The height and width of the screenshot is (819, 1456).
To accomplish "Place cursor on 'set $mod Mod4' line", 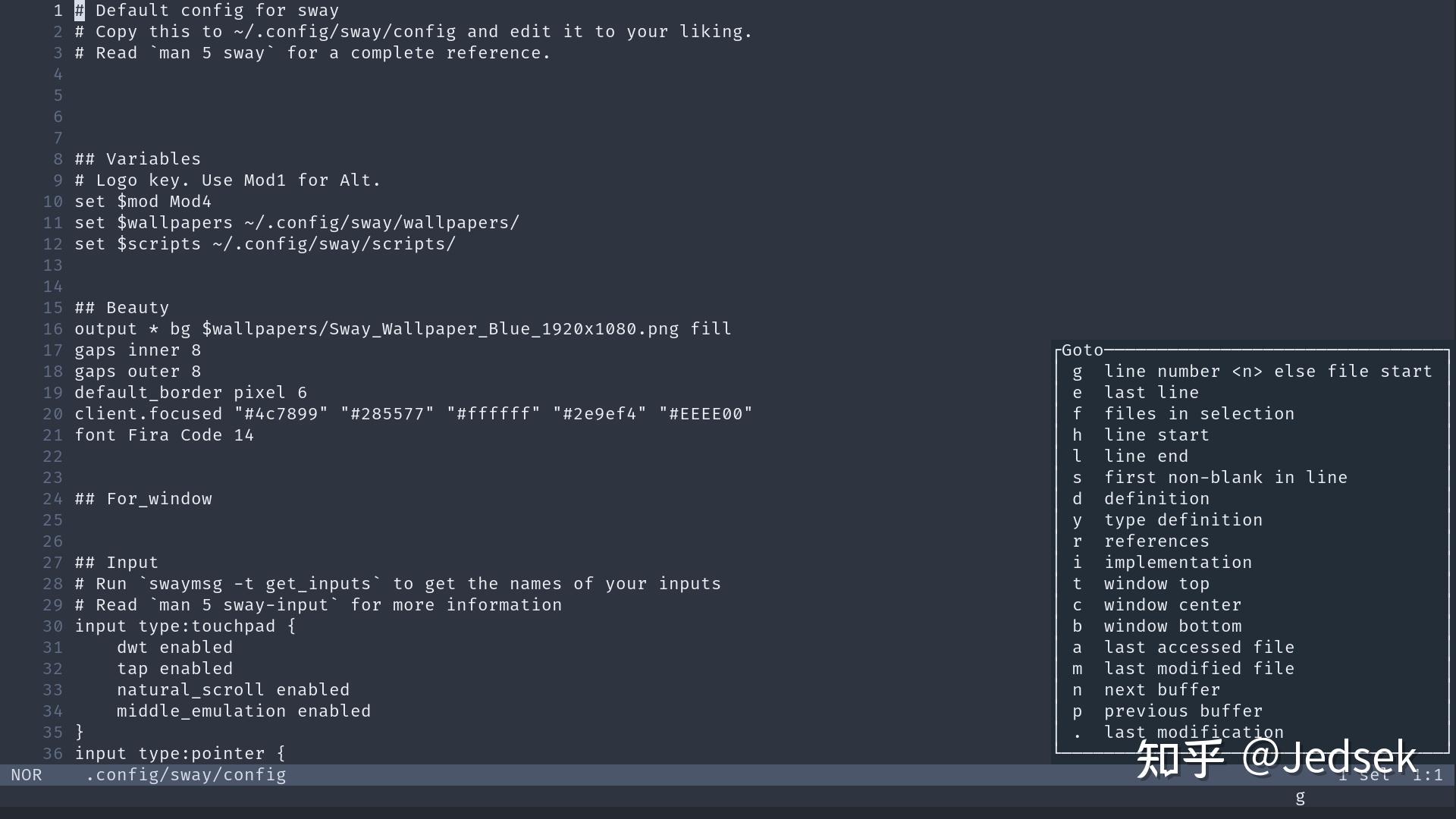I will [x=143, y=202].
